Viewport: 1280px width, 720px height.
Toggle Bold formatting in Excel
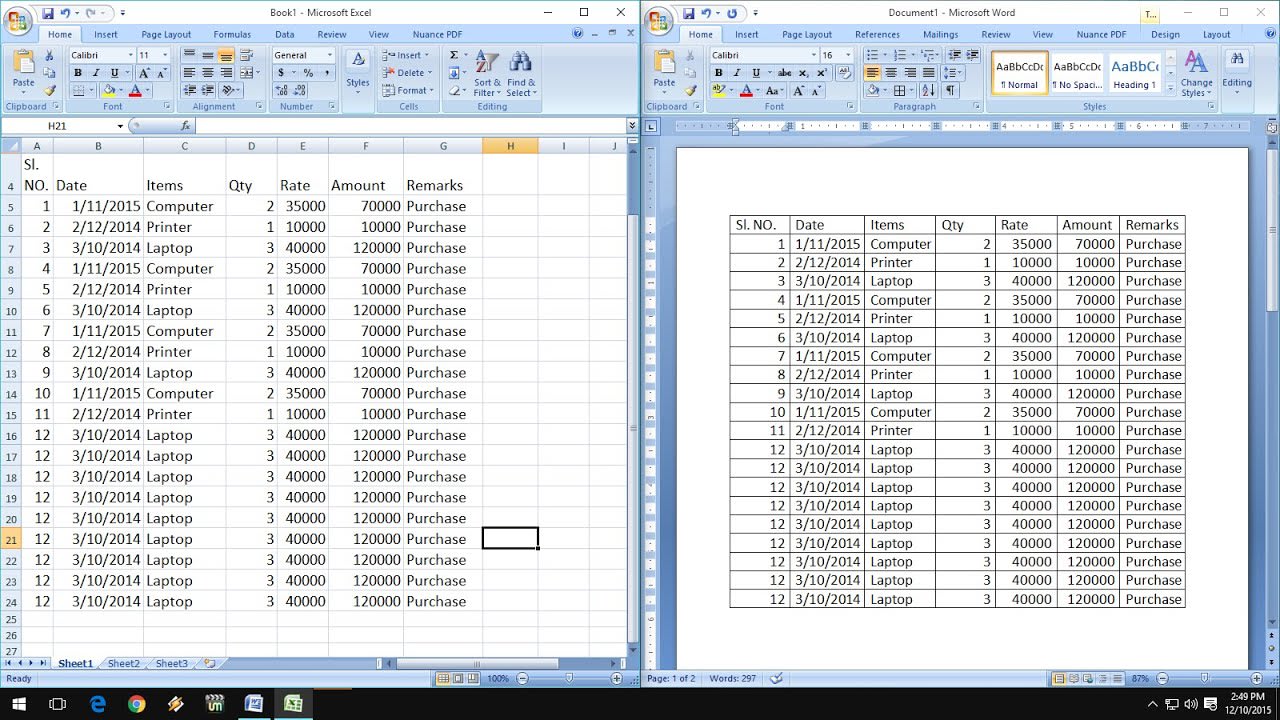click(x=77, y=73)
